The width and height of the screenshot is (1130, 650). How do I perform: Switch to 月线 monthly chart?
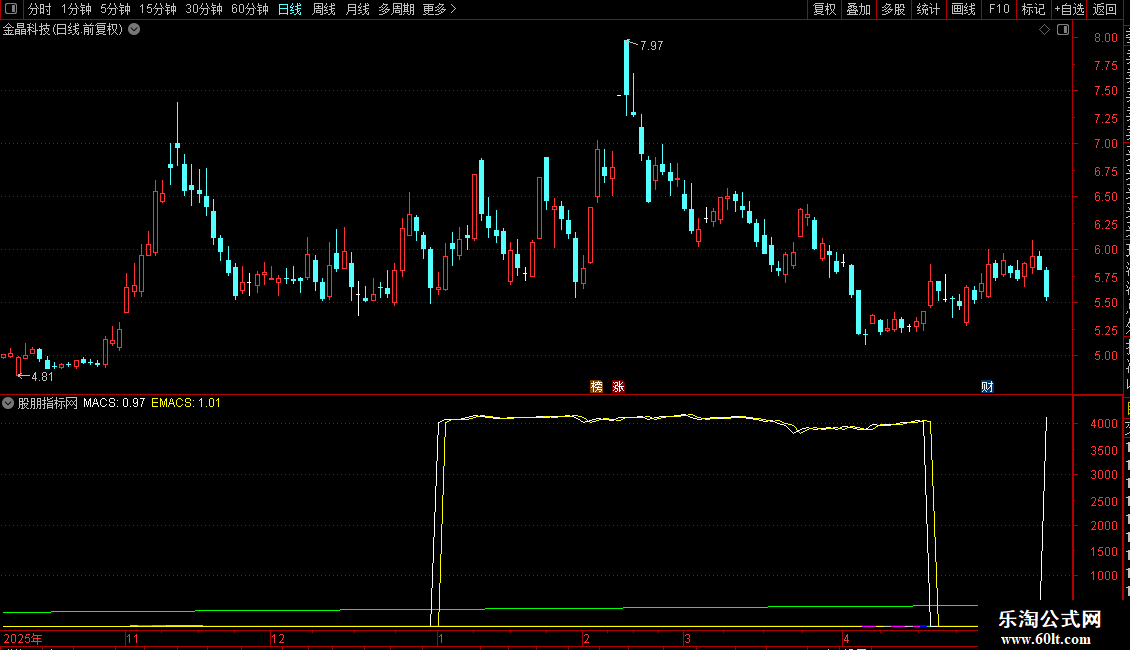click(x=357, y=9)
